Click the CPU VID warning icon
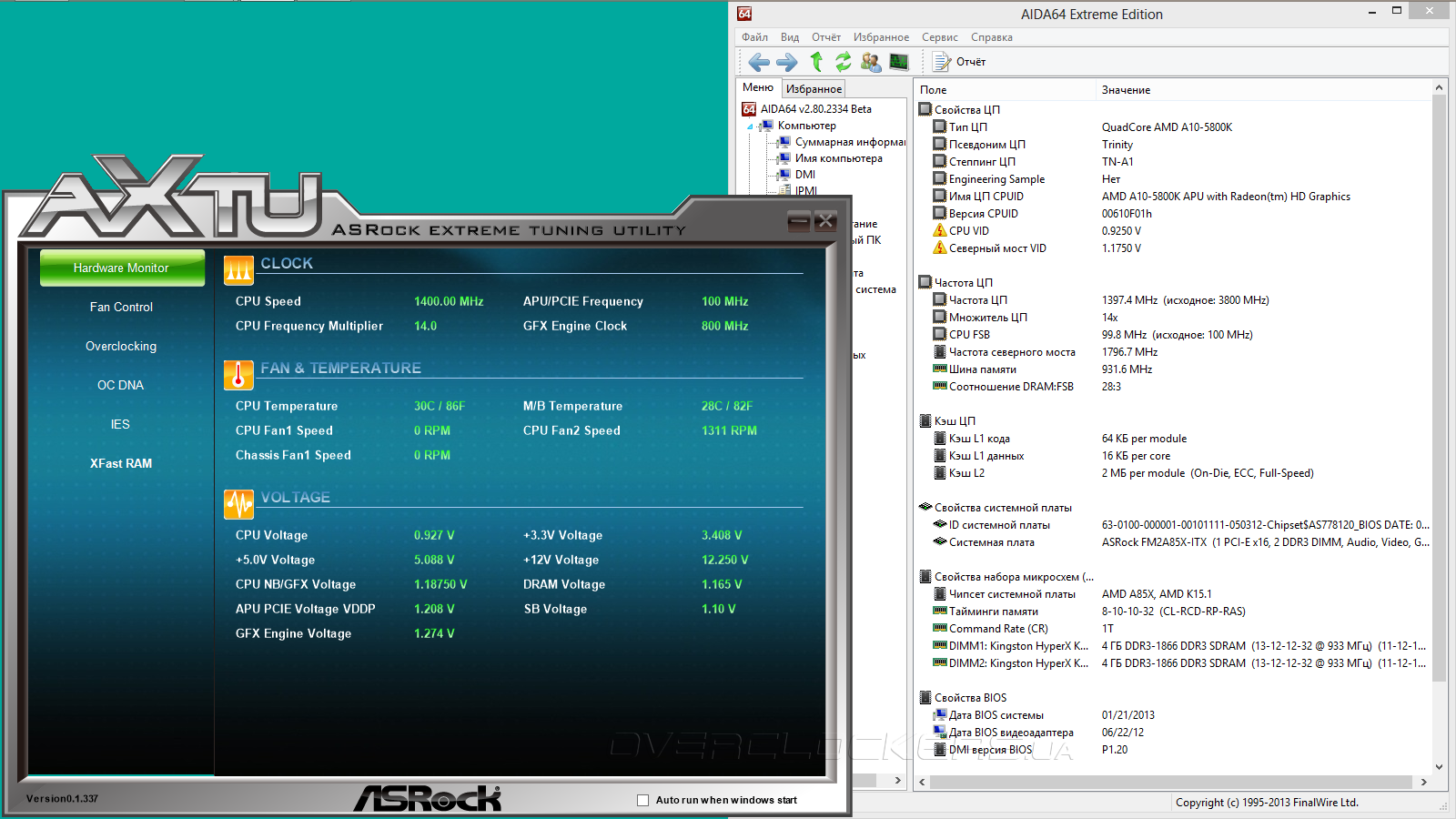The height and width of the screenshot is (819, 1456). [940, 230]
